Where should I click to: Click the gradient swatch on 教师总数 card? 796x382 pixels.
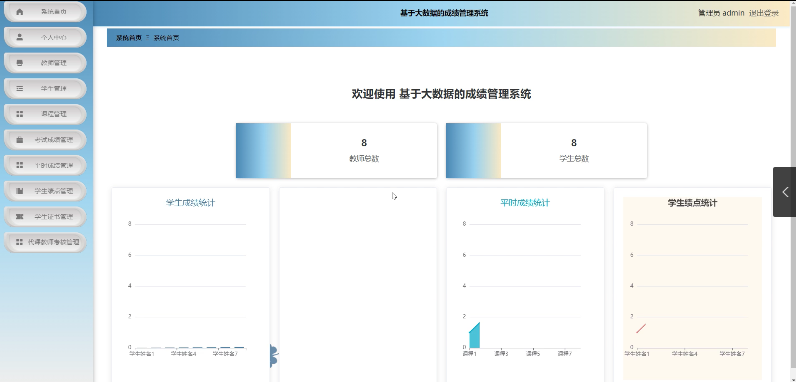pos(263,150)
